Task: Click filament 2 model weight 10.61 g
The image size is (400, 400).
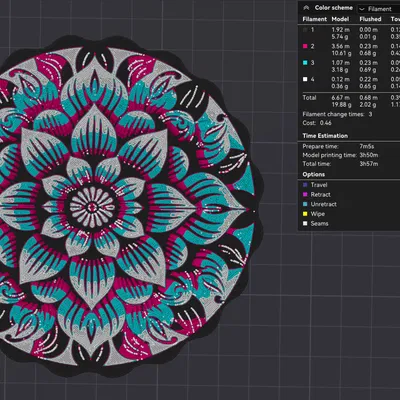Action: [x=341, y=53]
